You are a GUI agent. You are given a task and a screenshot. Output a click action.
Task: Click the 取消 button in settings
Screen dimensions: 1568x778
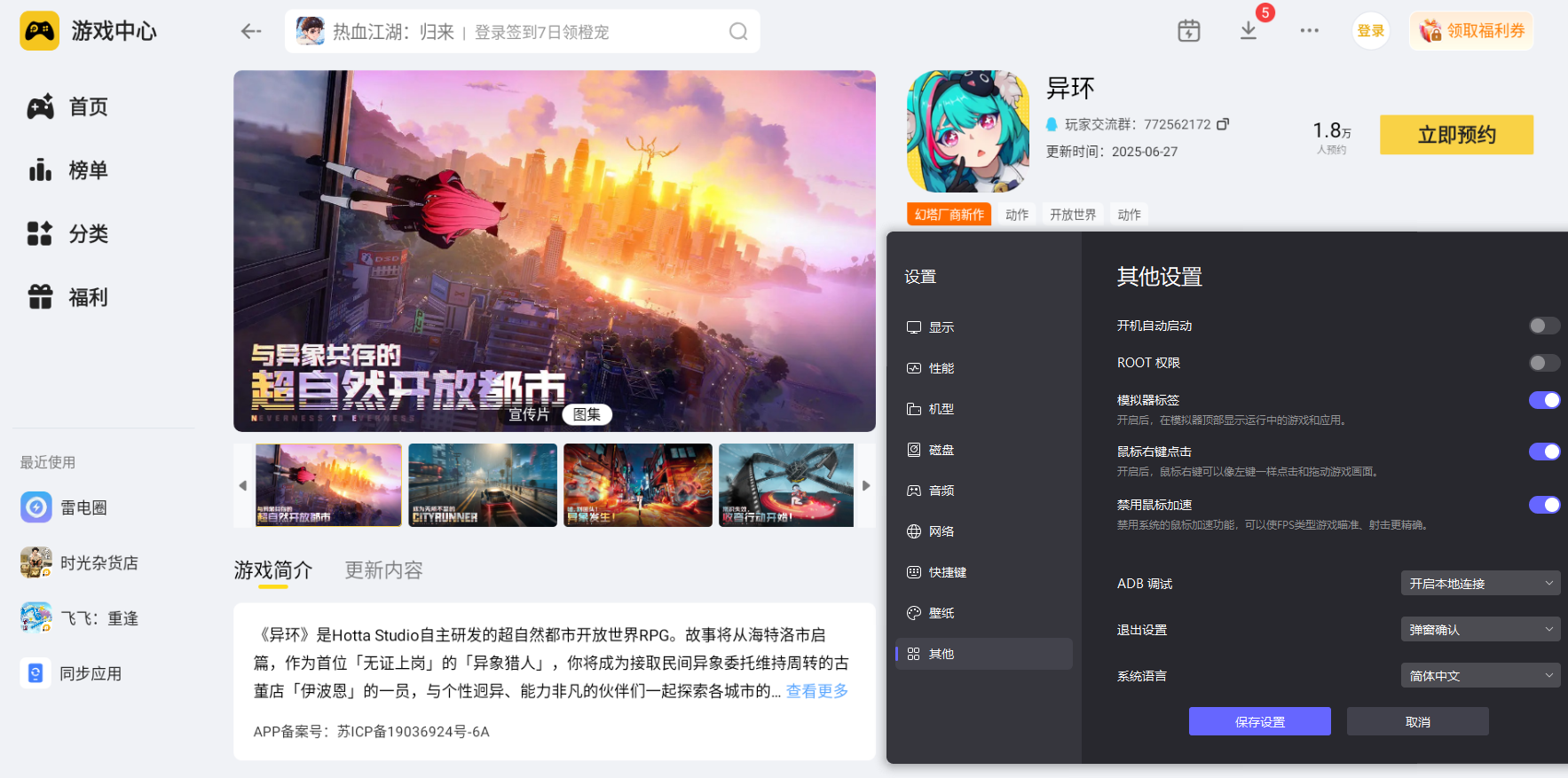1417,721
